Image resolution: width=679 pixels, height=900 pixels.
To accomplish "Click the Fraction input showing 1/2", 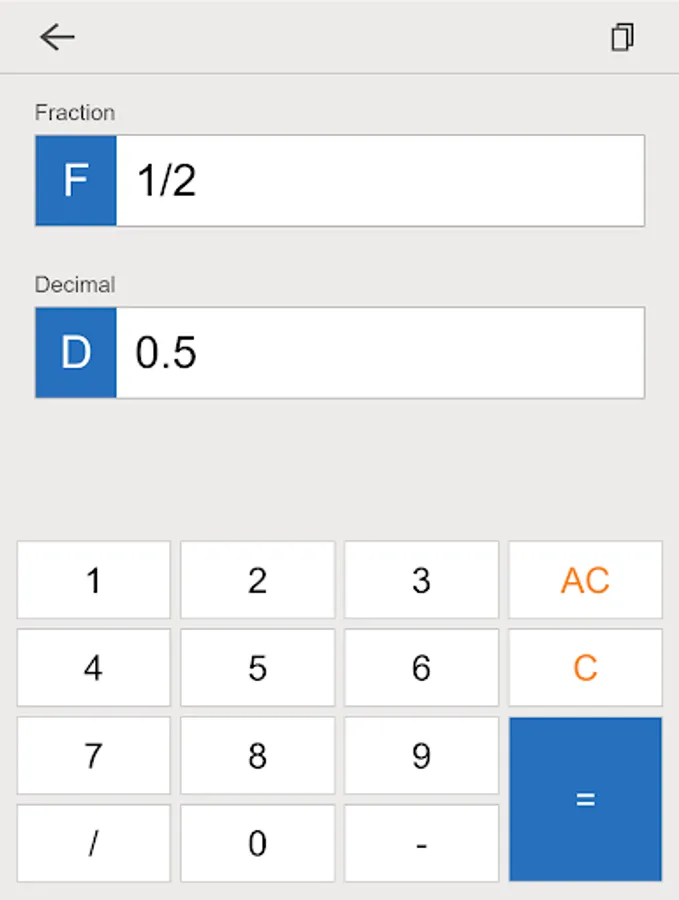I will 380,181.
